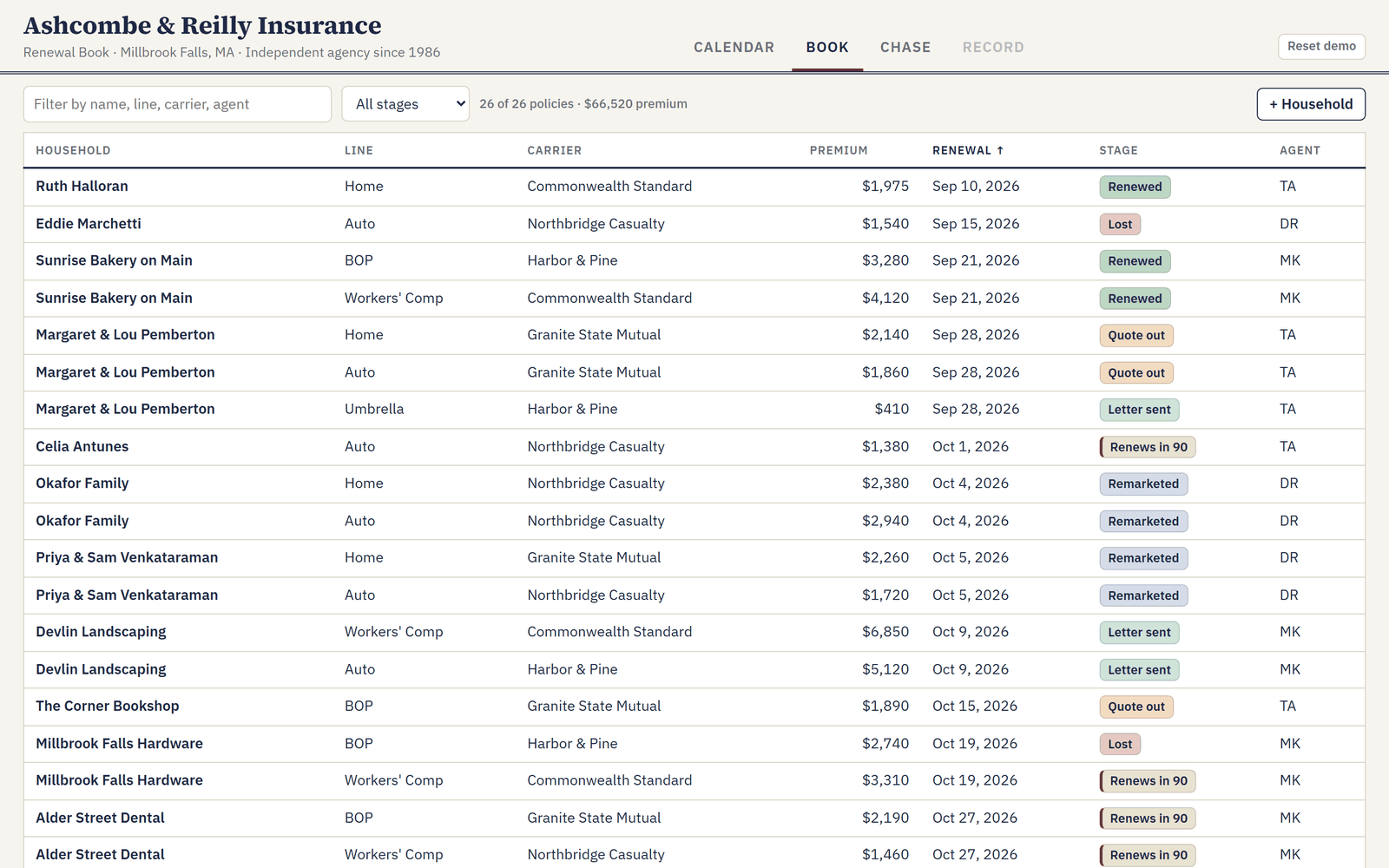The image size is (1389, 868).
Task: Sort by the Renewal column header
Action: [968, 150]
